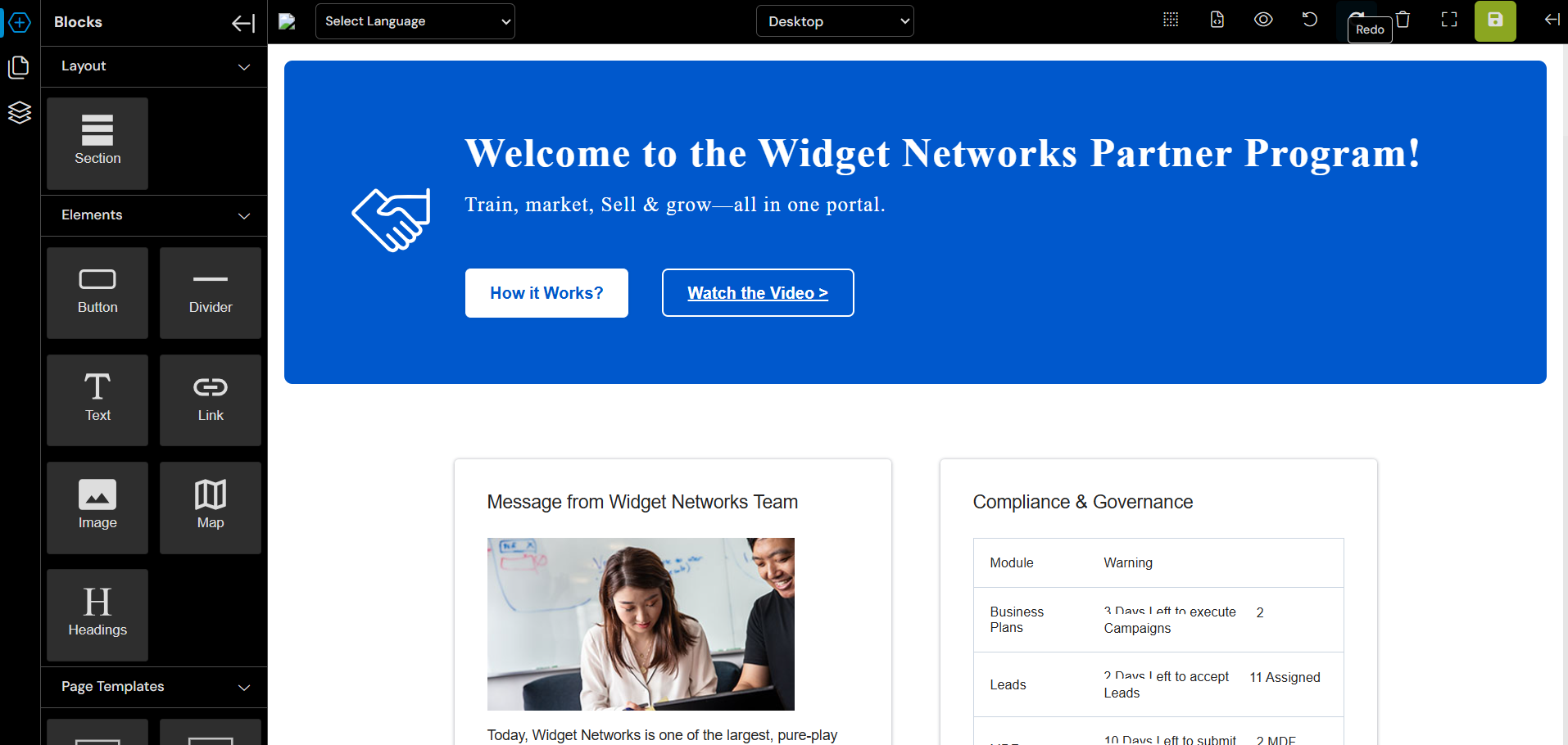
Task: Open the Desktop device dropdown
Action: pyautogui.click(x=835, y=21)
